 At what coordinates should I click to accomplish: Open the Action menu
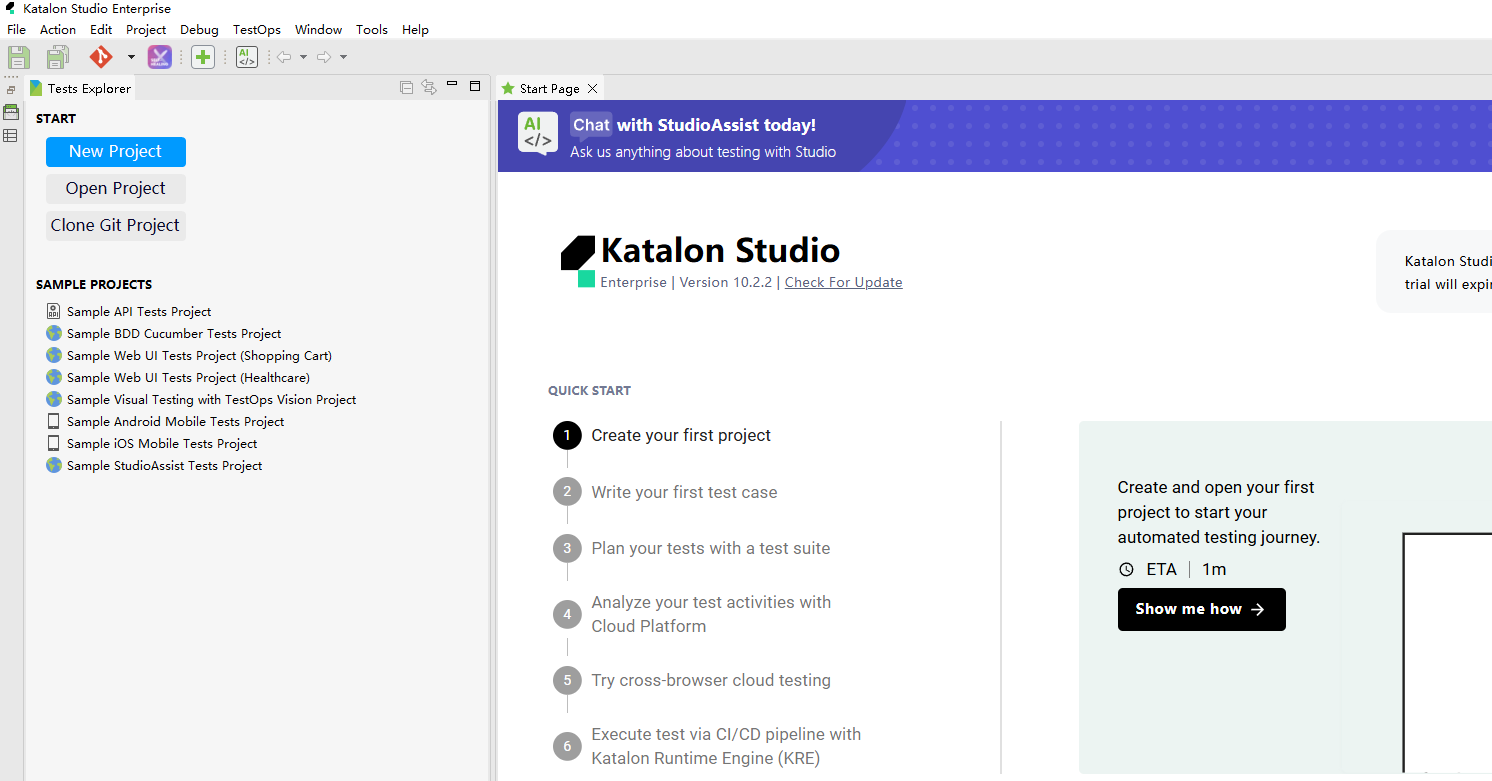coord(58,30)
